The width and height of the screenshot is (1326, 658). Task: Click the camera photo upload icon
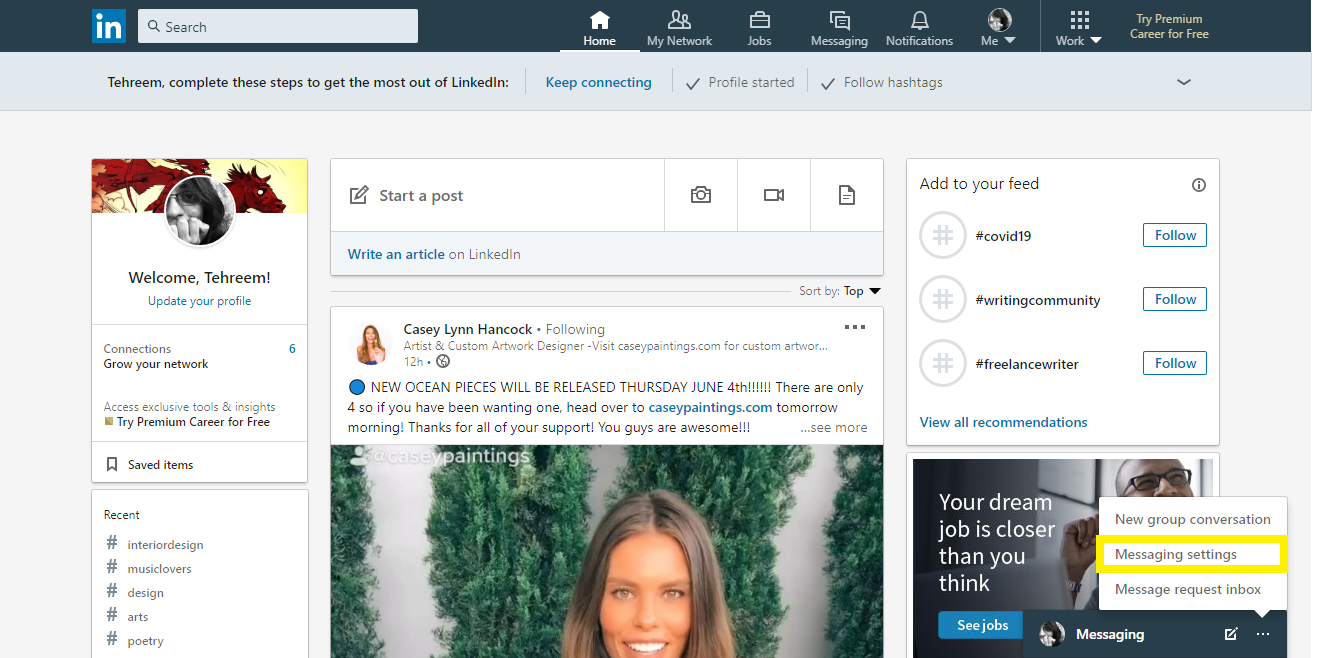pyautogui.click(x=701, y=195)
